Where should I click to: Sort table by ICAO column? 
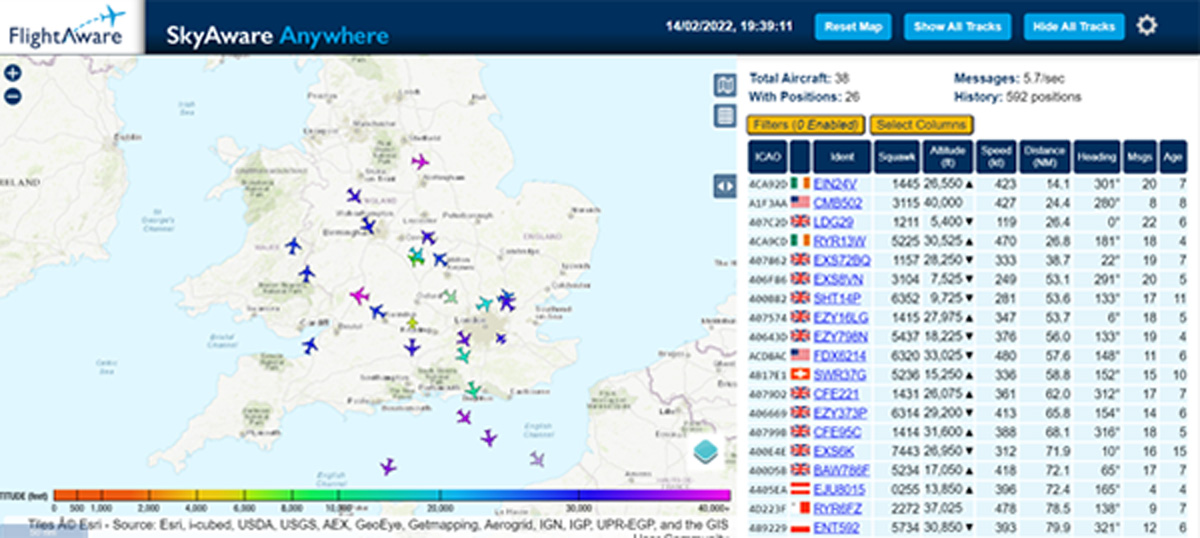click(768, 157)
